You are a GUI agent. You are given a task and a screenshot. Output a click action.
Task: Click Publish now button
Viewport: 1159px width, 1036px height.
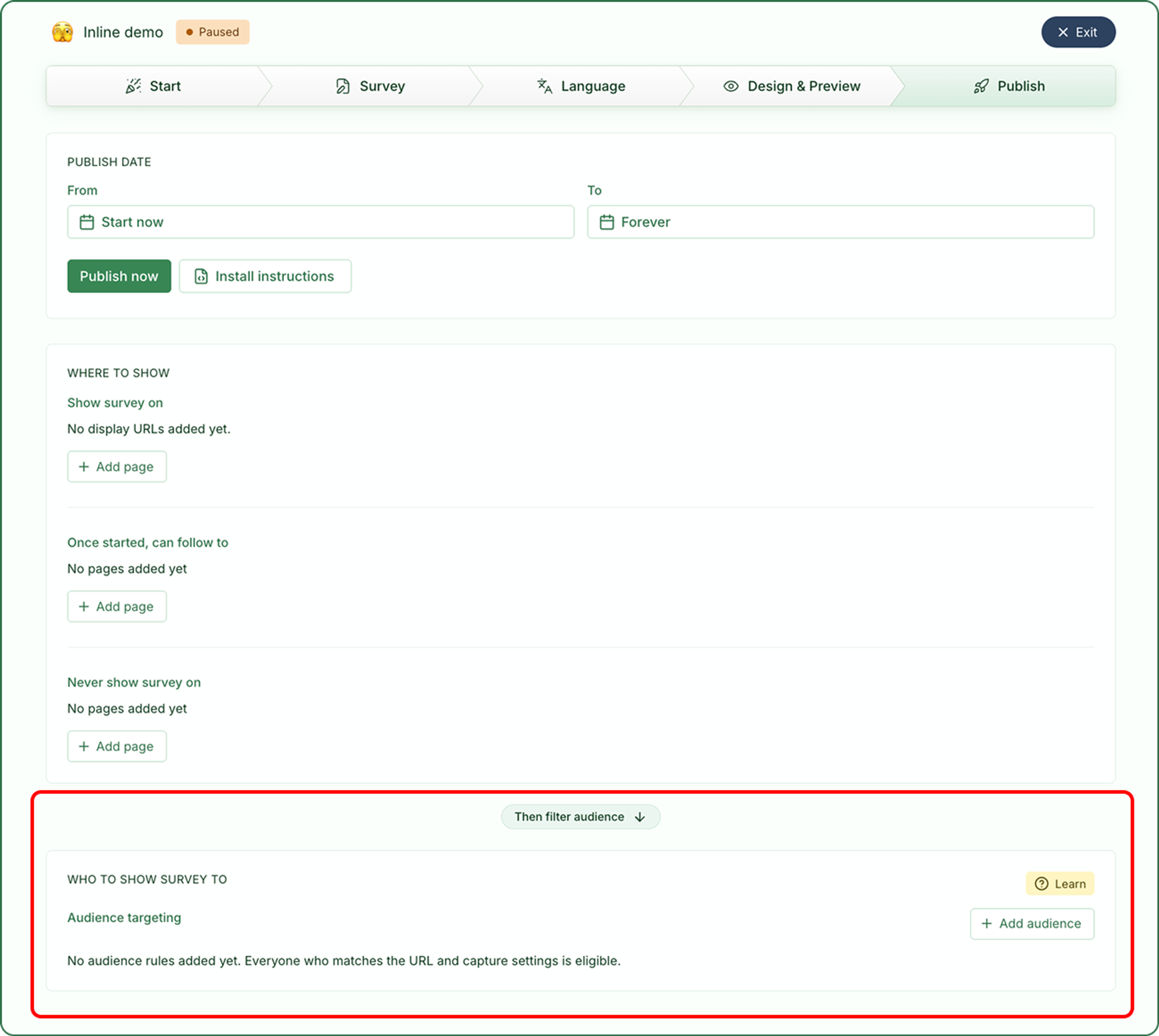click(x=119, y=276)
